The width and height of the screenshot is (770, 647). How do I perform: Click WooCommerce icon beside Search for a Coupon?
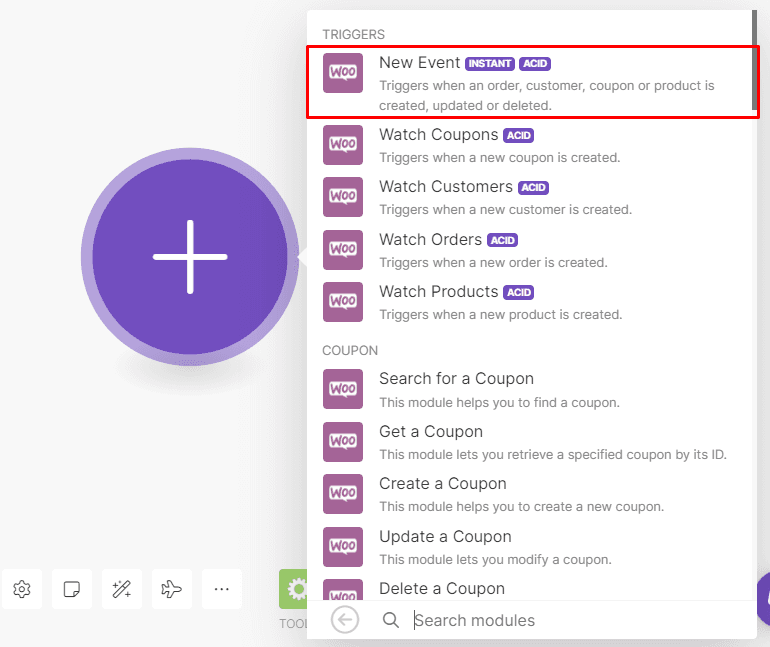tap(343, 389)
